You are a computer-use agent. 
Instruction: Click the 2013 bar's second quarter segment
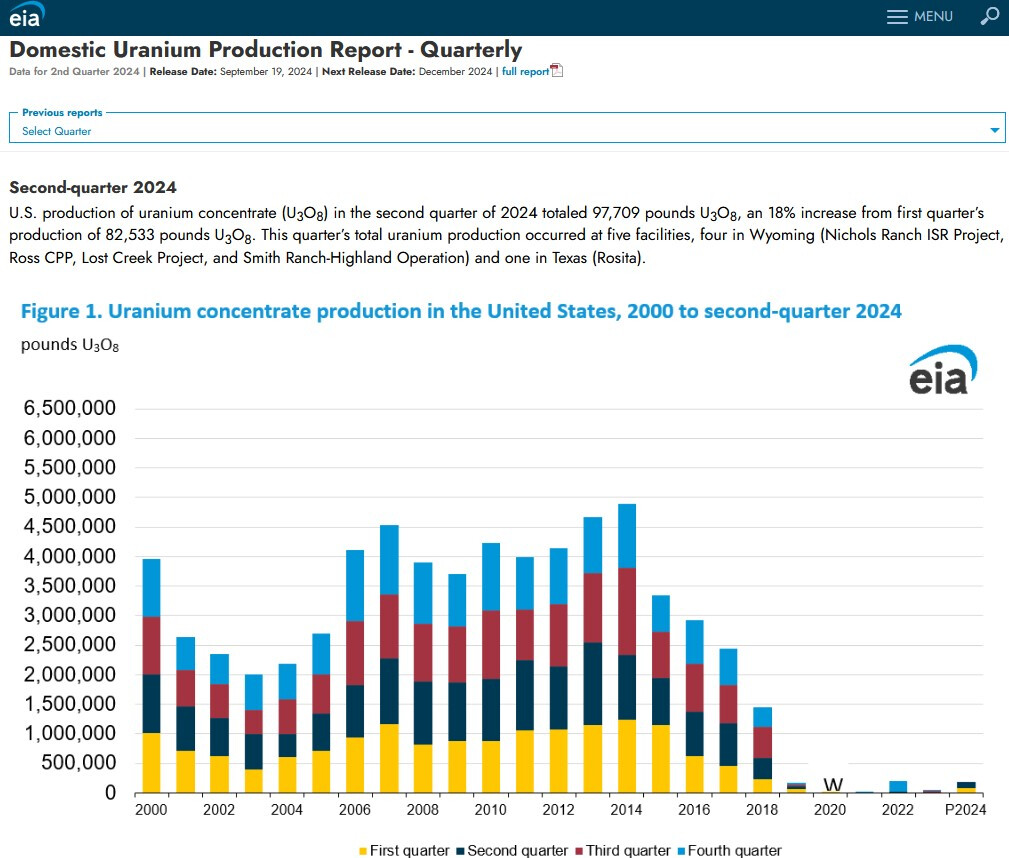(593, 684)
